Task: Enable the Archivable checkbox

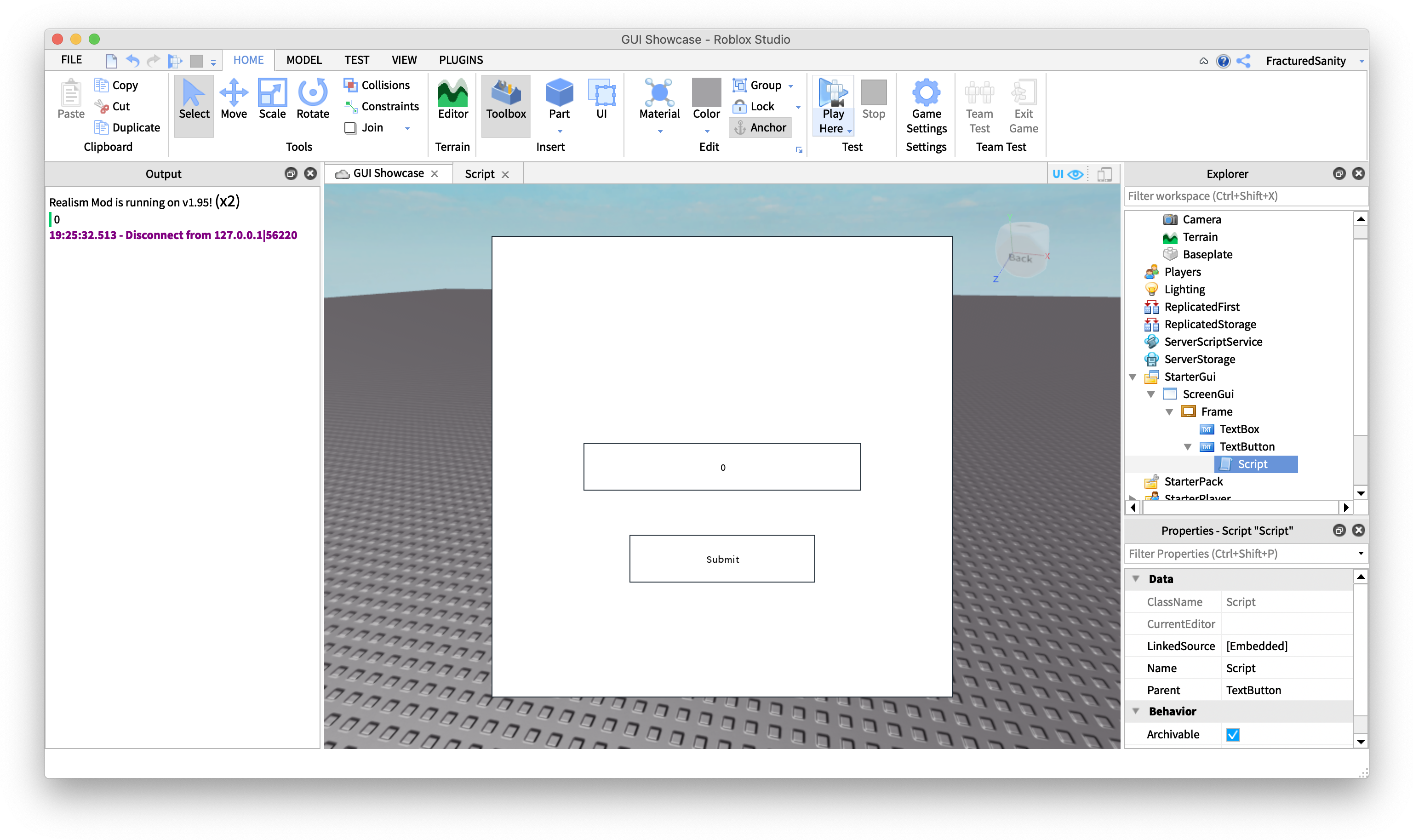Action: tap(1233, 734)
